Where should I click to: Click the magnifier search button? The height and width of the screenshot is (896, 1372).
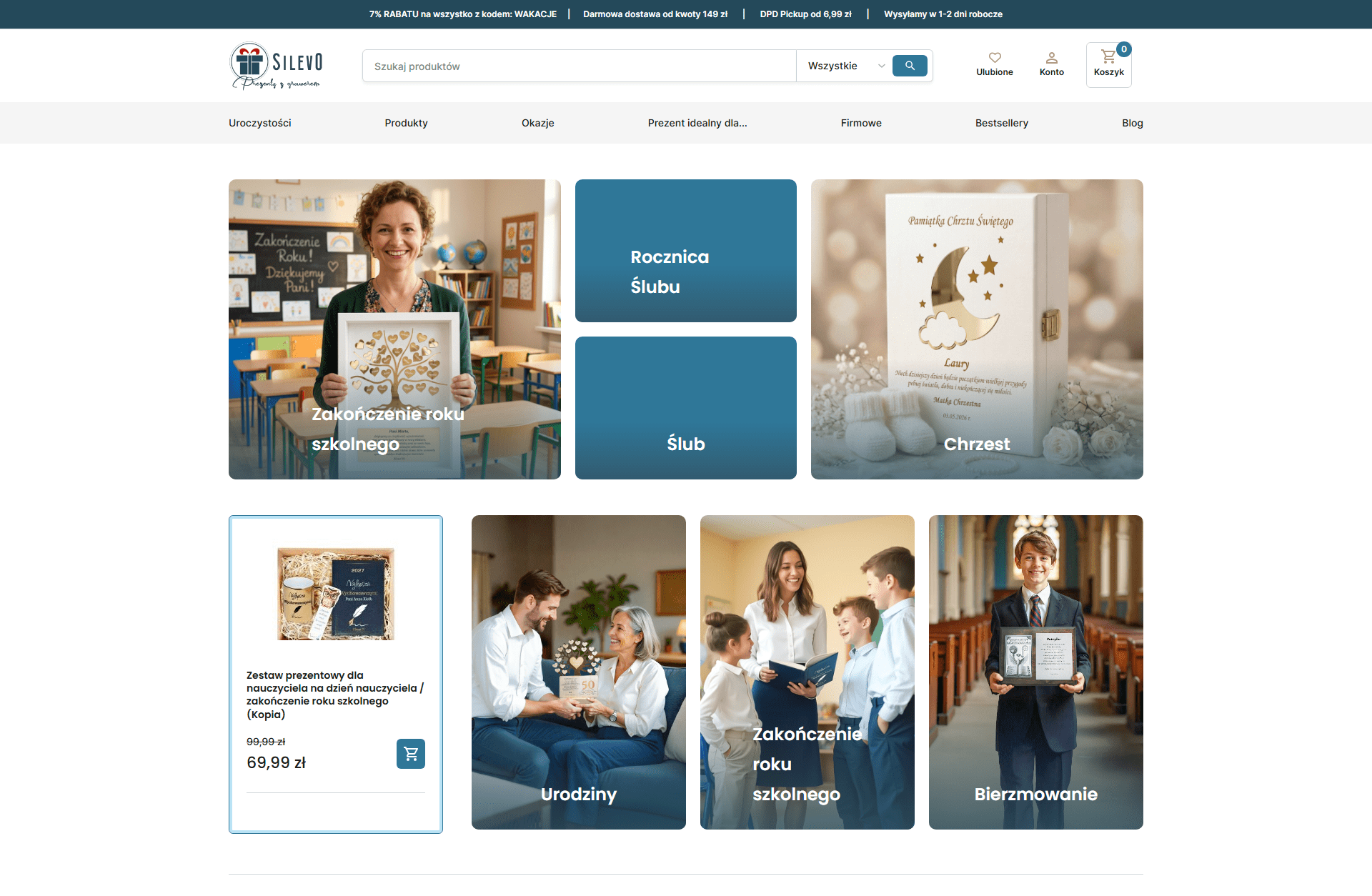point(910,66)
